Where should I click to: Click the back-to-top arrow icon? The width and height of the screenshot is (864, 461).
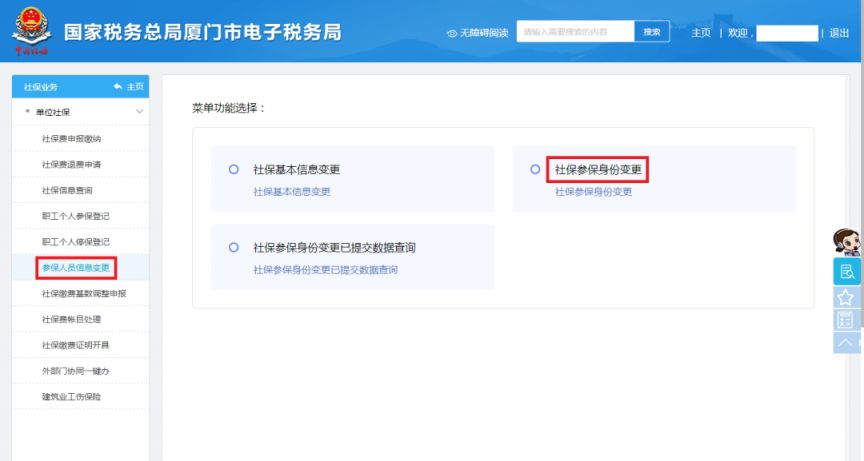(x=846, y=343)
